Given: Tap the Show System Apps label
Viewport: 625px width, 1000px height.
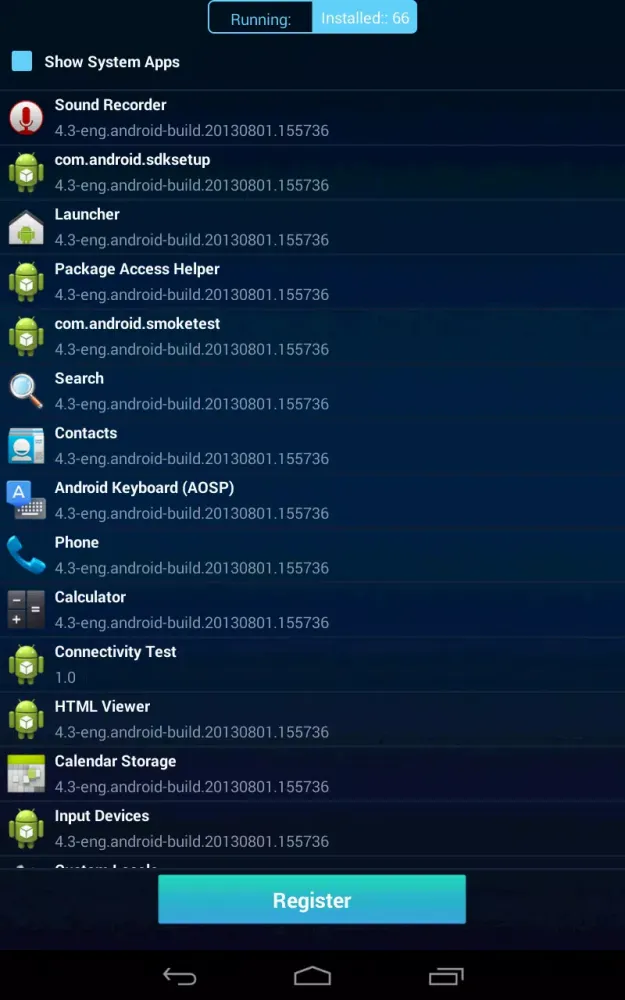Looking at the screenshot, I should click(x=112, y=62).
